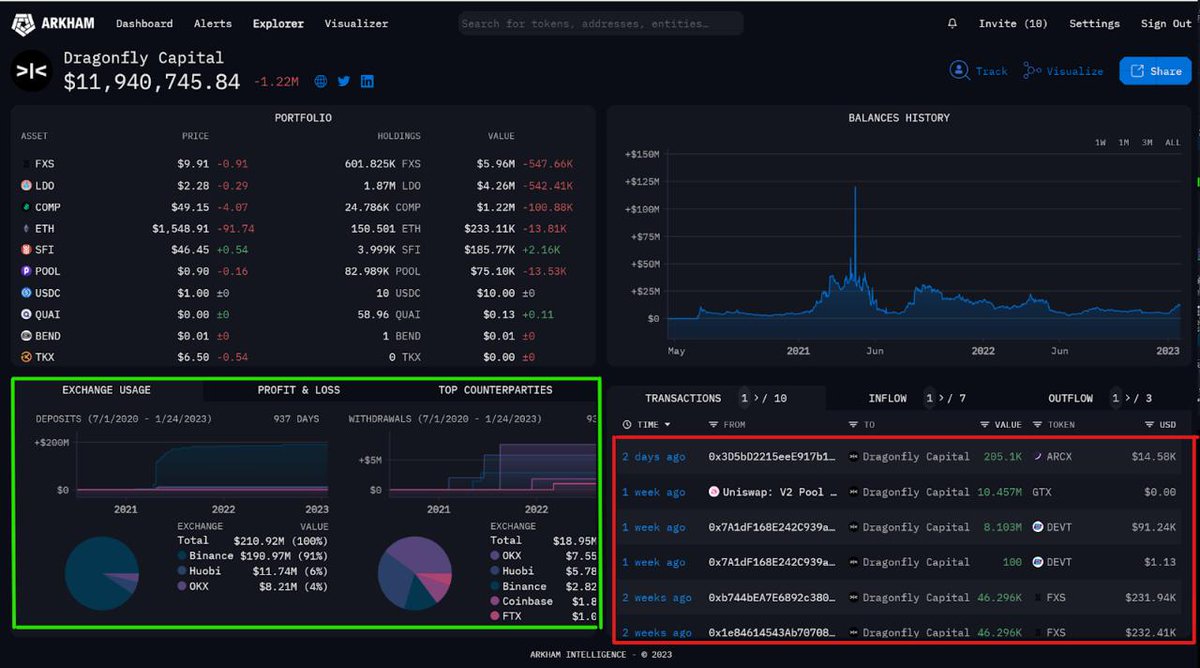The image size is (1200, 668).
Task: Select the 1M balance history range
Action: tap(1124, 143)
